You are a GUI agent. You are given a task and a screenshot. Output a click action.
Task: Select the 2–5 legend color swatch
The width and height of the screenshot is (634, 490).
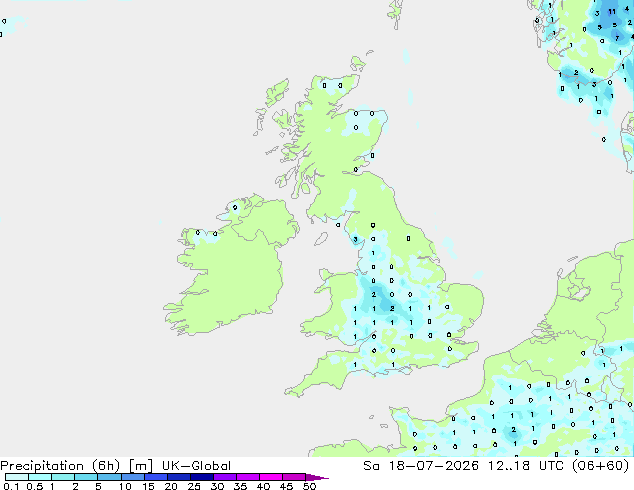point(86,477)
